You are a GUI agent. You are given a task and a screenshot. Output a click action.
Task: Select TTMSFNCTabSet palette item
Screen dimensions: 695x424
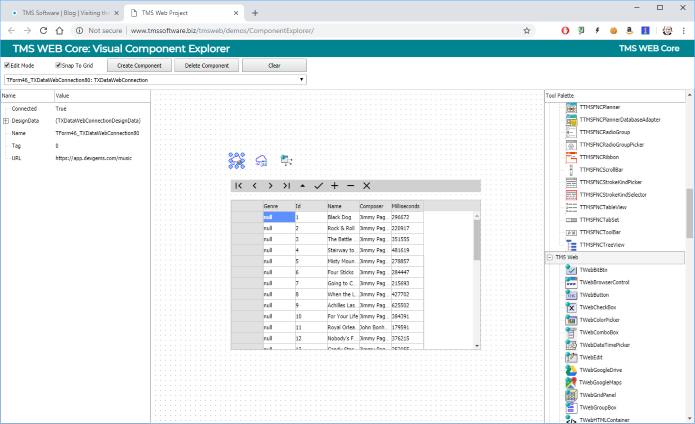599,220
